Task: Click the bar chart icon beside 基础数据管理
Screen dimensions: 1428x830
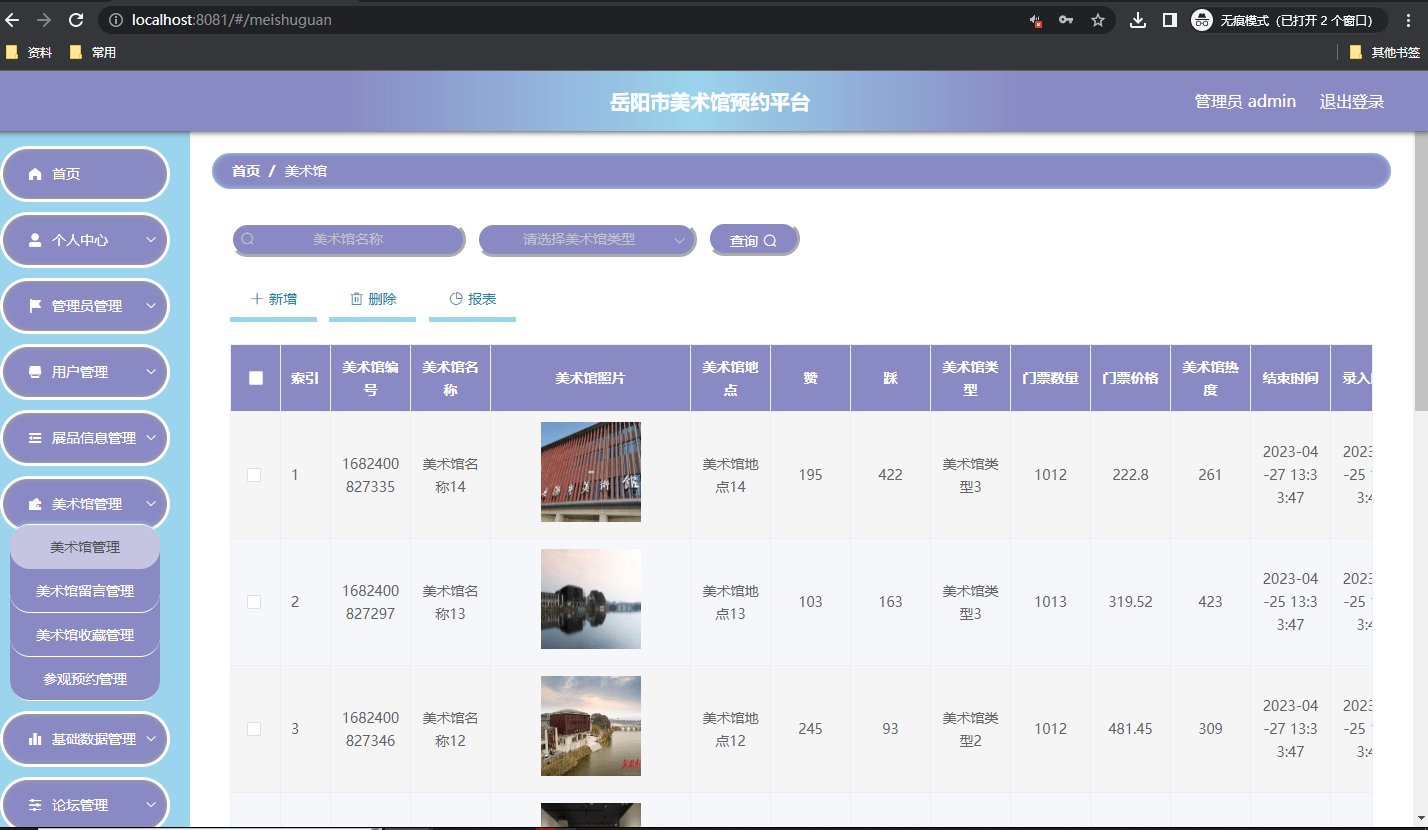Action: (x=35, y=739)
